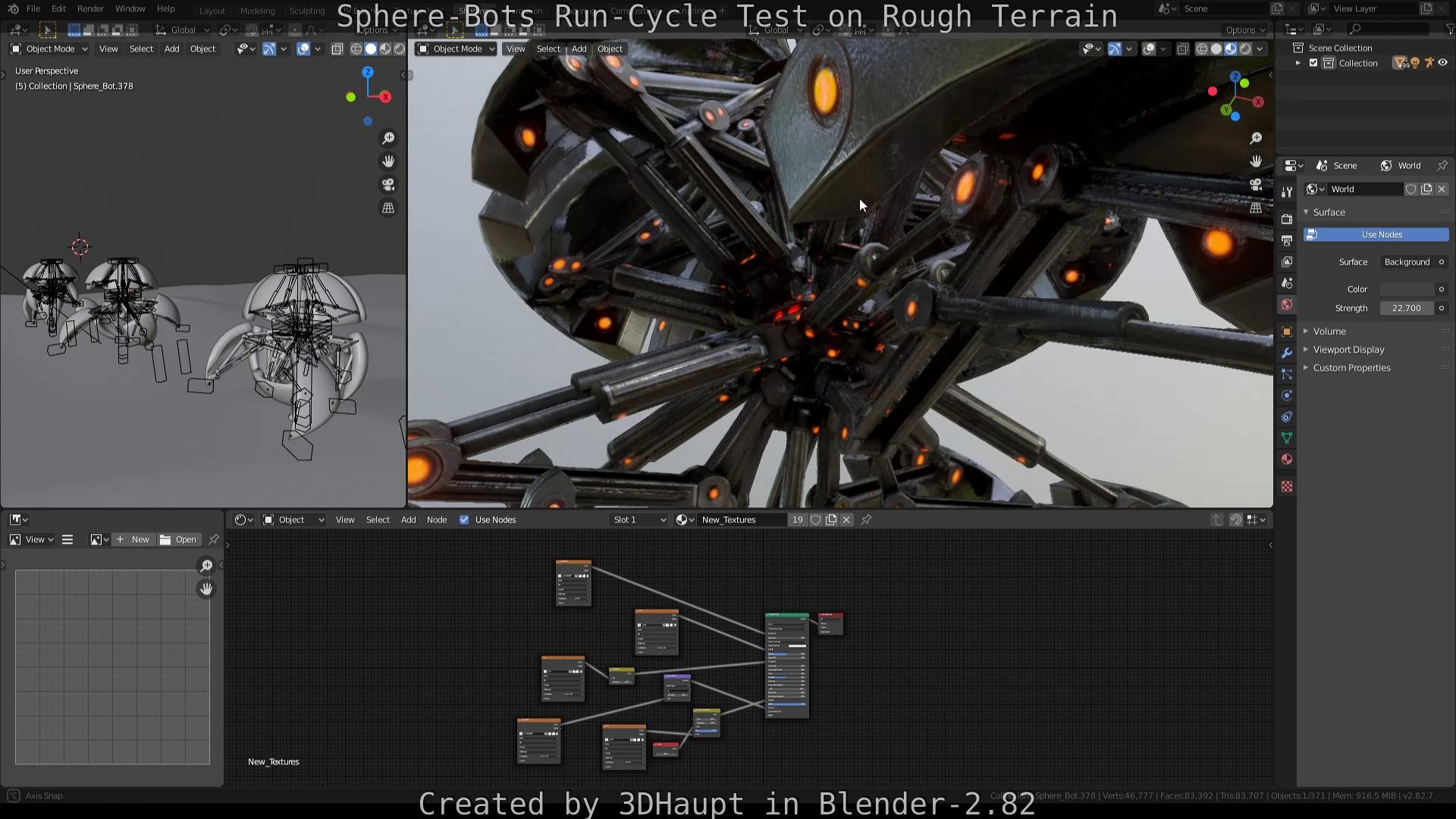The image size is (1456, 819).
Task: Expand the Viewport Display section
Action: [1348, 350]
